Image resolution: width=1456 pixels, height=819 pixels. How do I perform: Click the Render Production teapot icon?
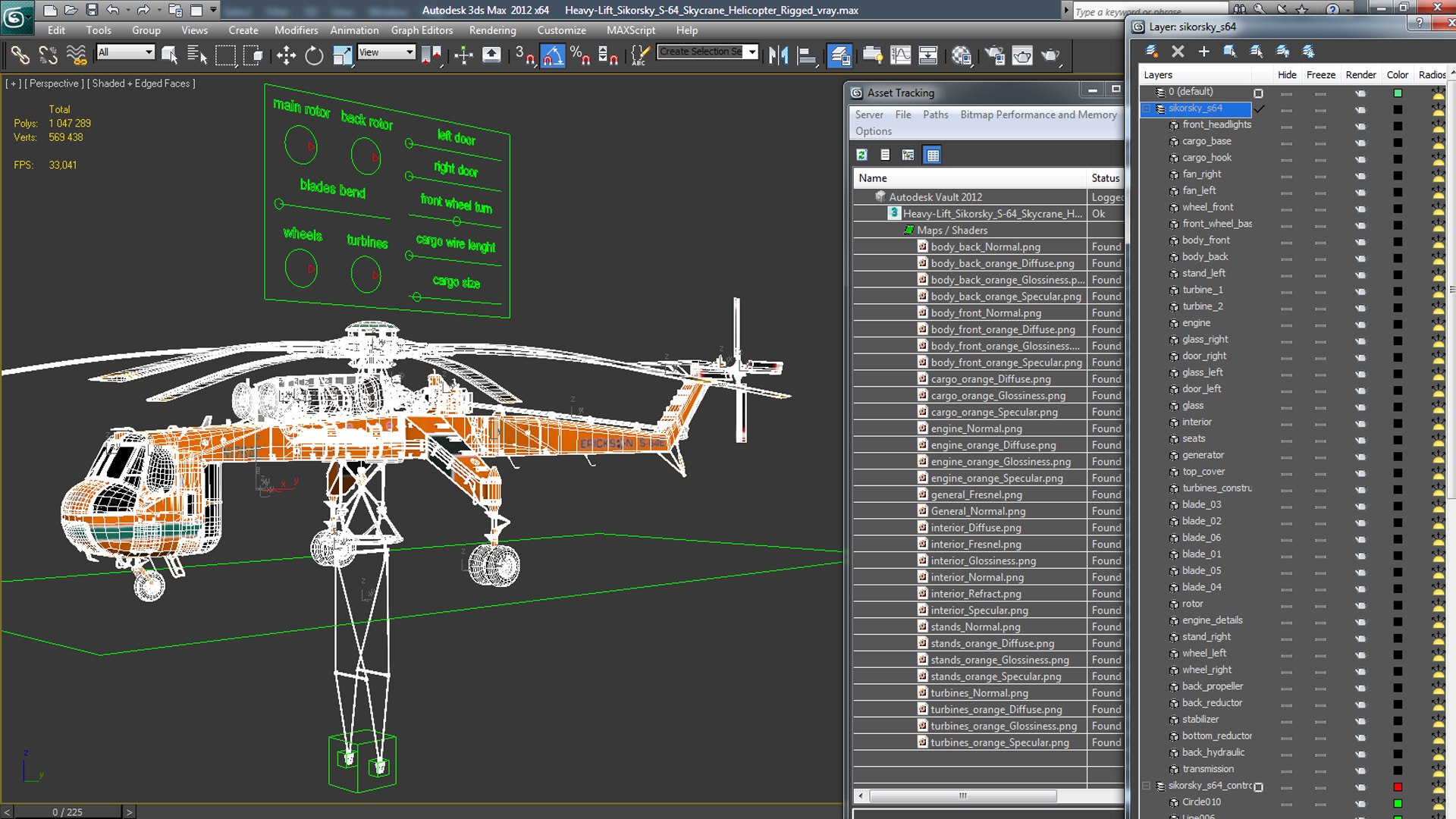[1050, 55]
